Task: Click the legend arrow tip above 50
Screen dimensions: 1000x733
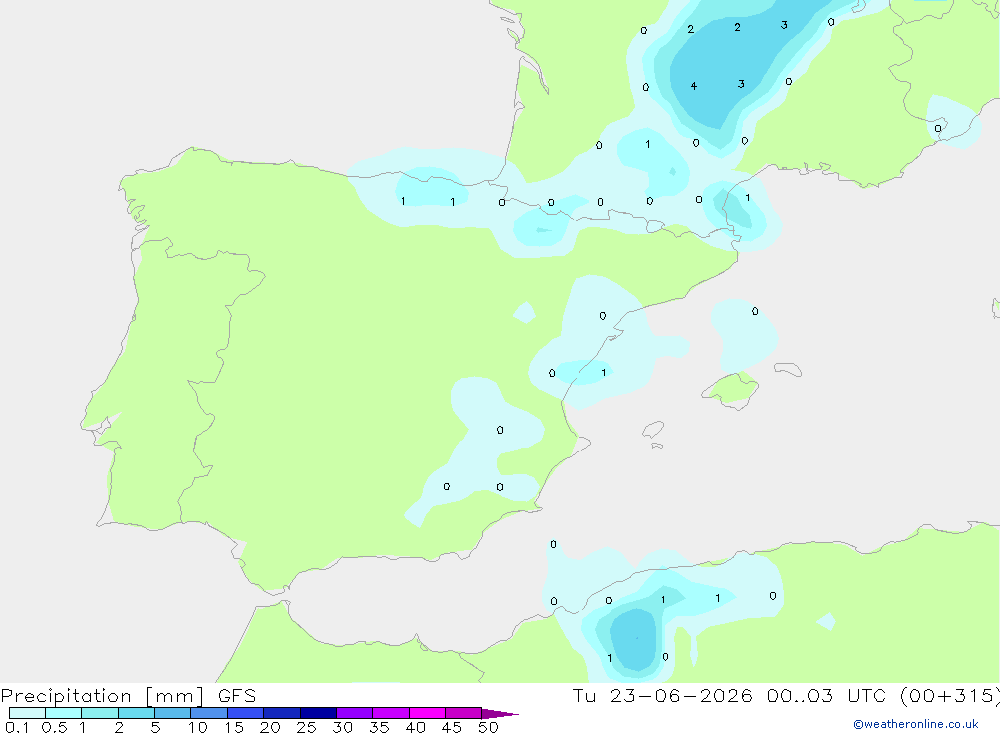Action: (x=500, y=713)
